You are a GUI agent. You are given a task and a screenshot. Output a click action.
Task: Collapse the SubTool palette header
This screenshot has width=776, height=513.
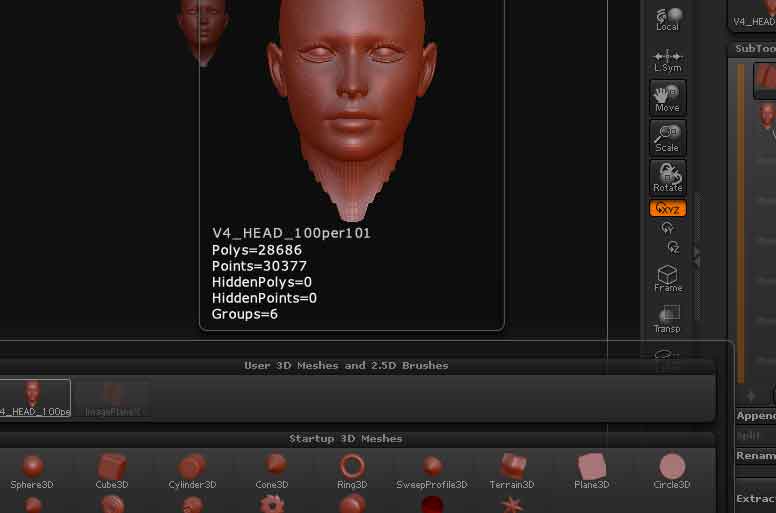[x=754, y=48]
